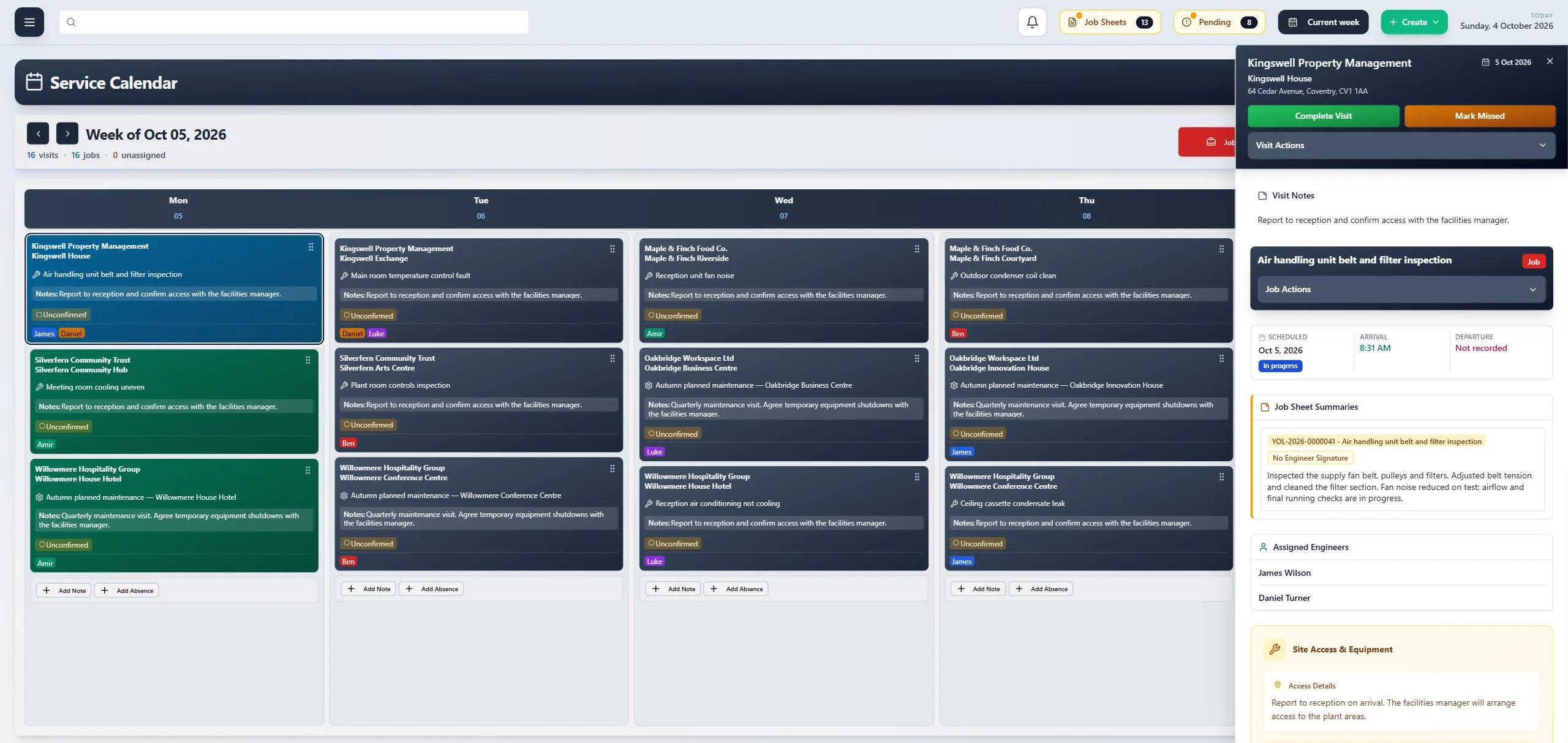Screen dimensions: 1568x743
Task: Open drag handle menu on Kingswell Exchange card
Action: pos(612,249)
